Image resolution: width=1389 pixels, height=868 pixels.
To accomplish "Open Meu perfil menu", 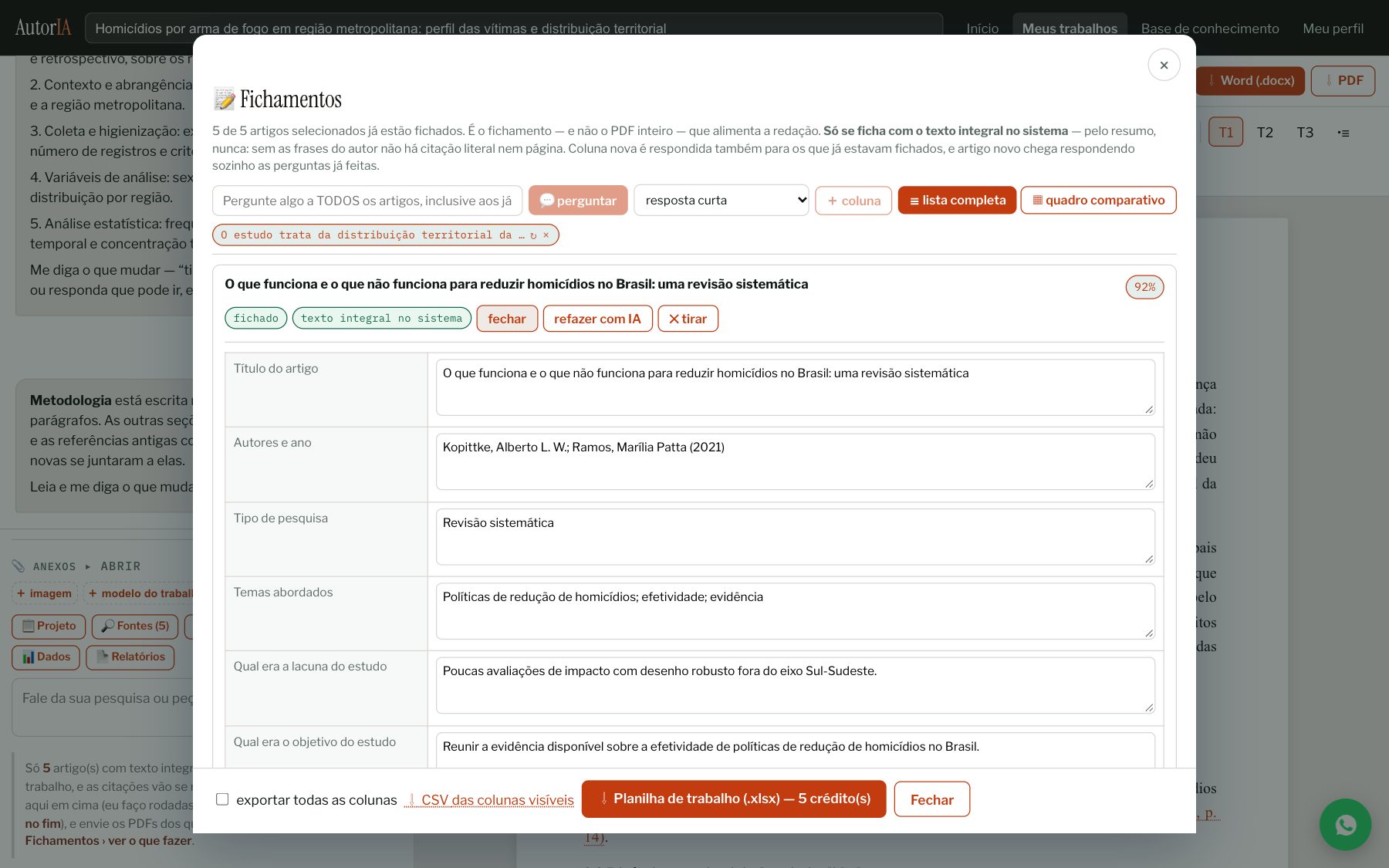I will point(1333,29).
